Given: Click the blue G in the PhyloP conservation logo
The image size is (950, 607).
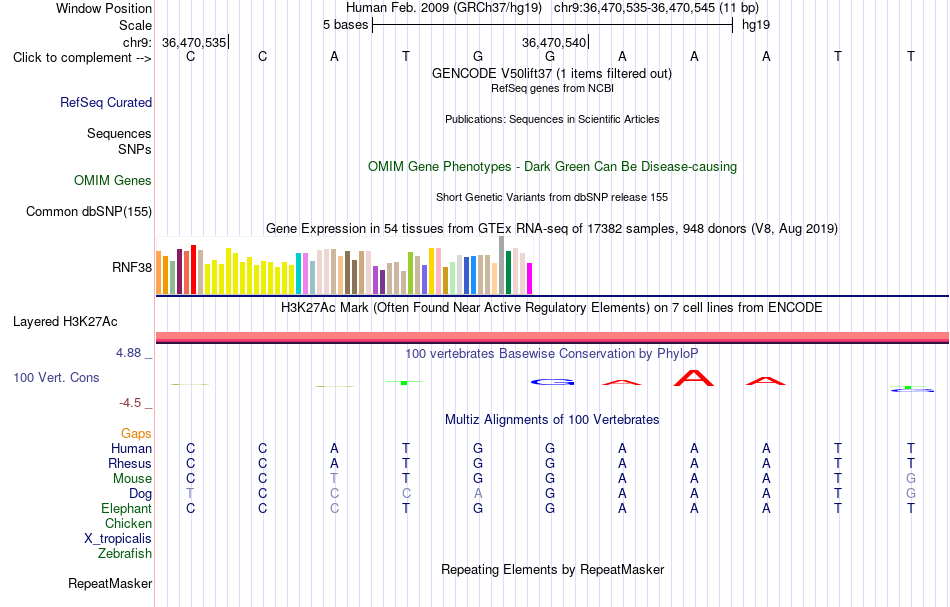Looking at the screenshot, I should 552,382.
